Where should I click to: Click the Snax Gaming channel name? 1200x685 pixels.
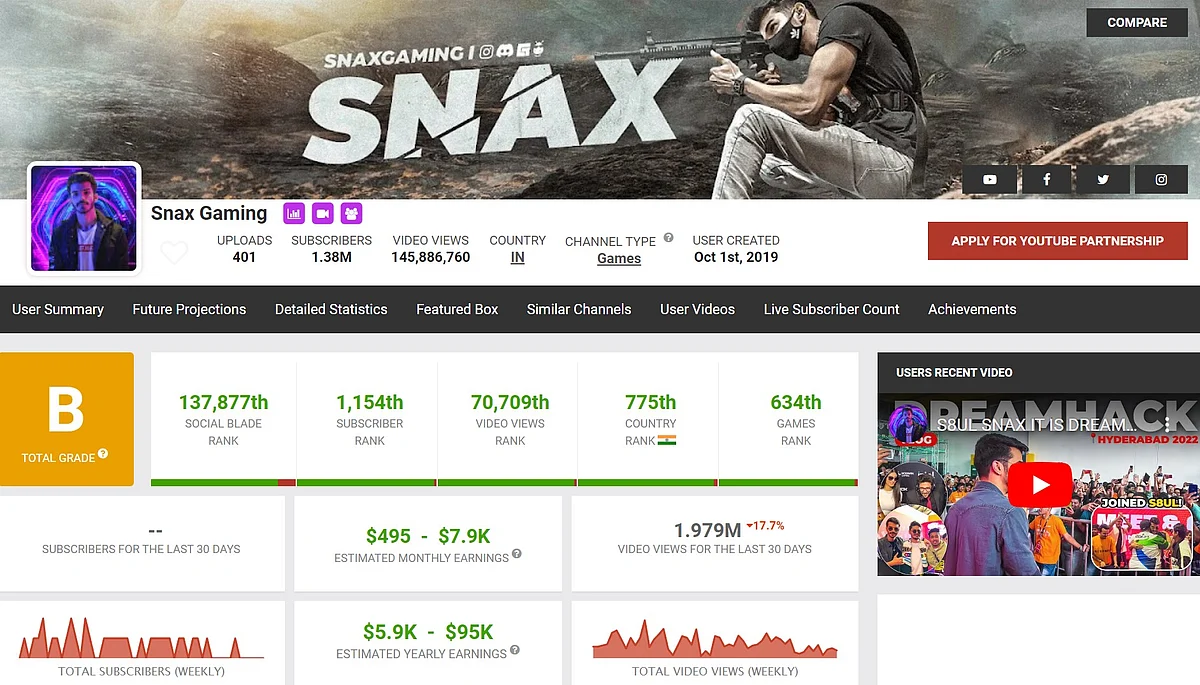tap(209, 213)
